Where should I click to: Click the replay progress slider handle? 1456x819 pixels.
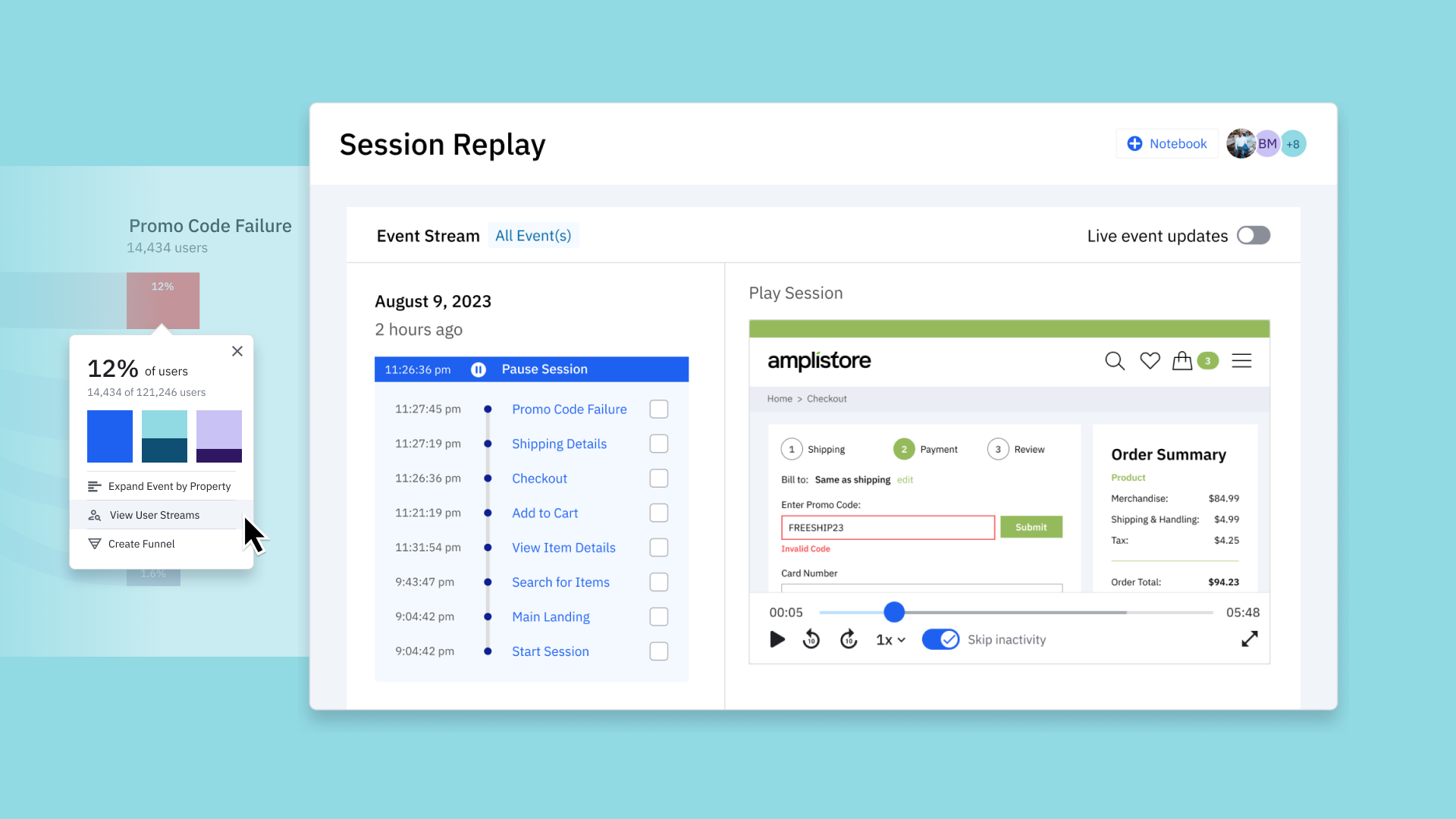coord(894,612)
